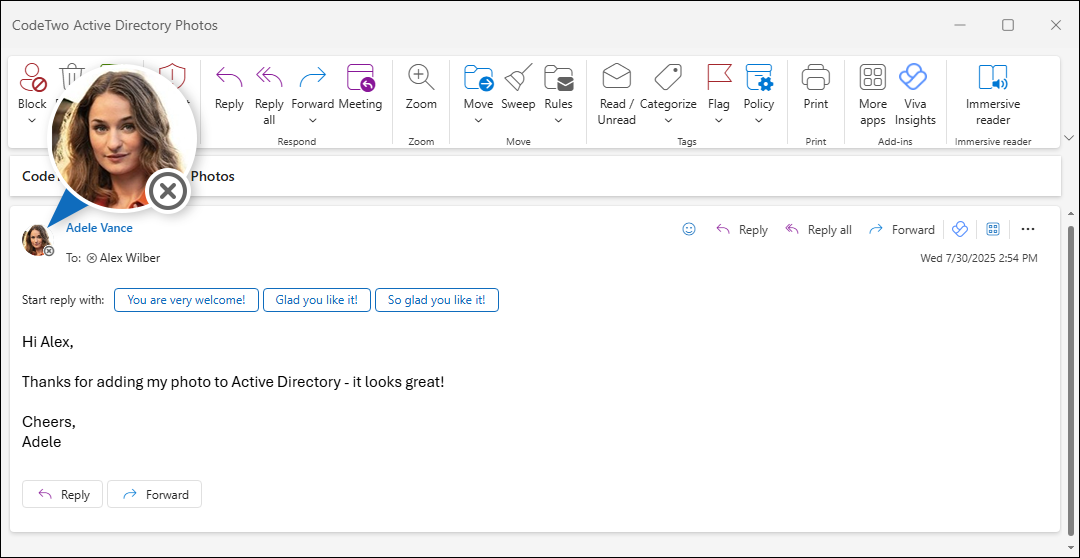Screen dimensions: 1080x558
Task: Open the more actions ellipsis menu
Action: click(1028, 229)
